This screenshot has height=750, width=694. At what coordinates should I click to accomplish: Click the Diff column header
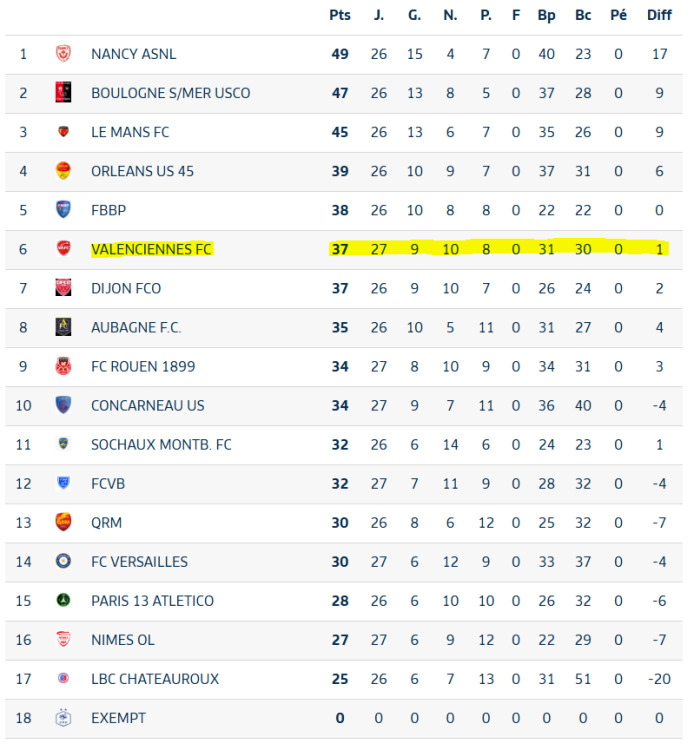point(659,15)
